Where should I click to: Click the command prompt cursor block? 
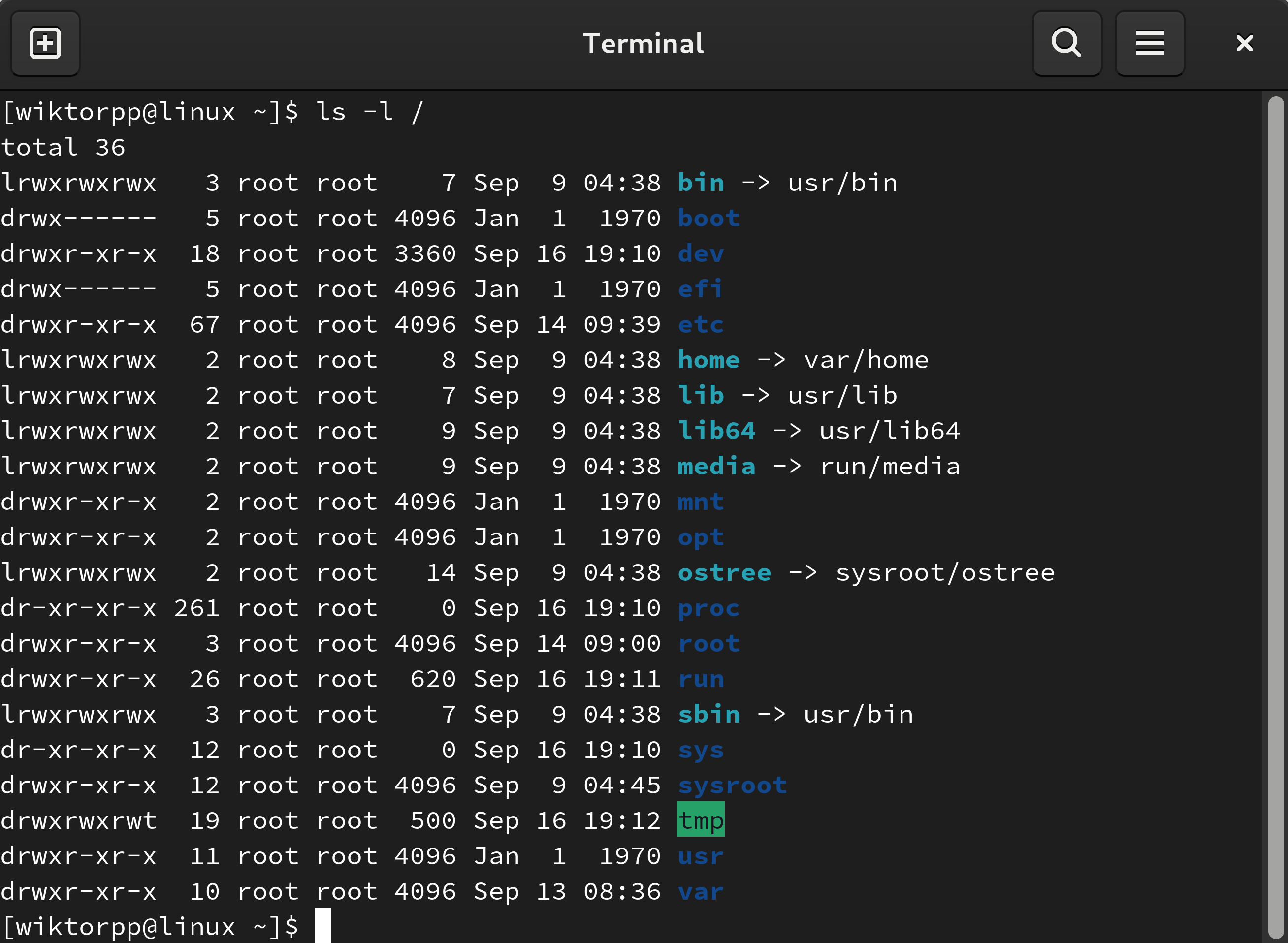(x=322, y=926)
